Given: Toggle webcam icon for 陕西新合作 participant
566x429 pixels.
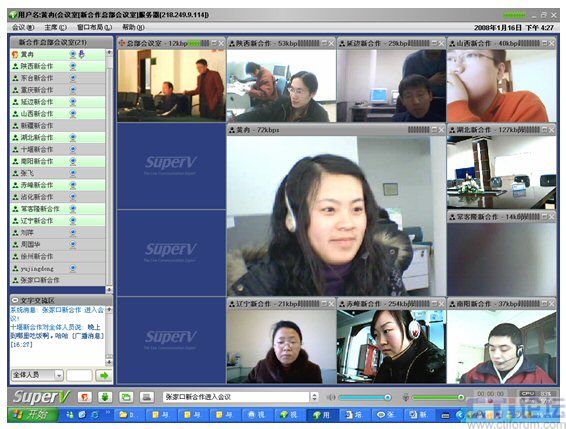Looking at the screenshot, I should click(73, 66).
